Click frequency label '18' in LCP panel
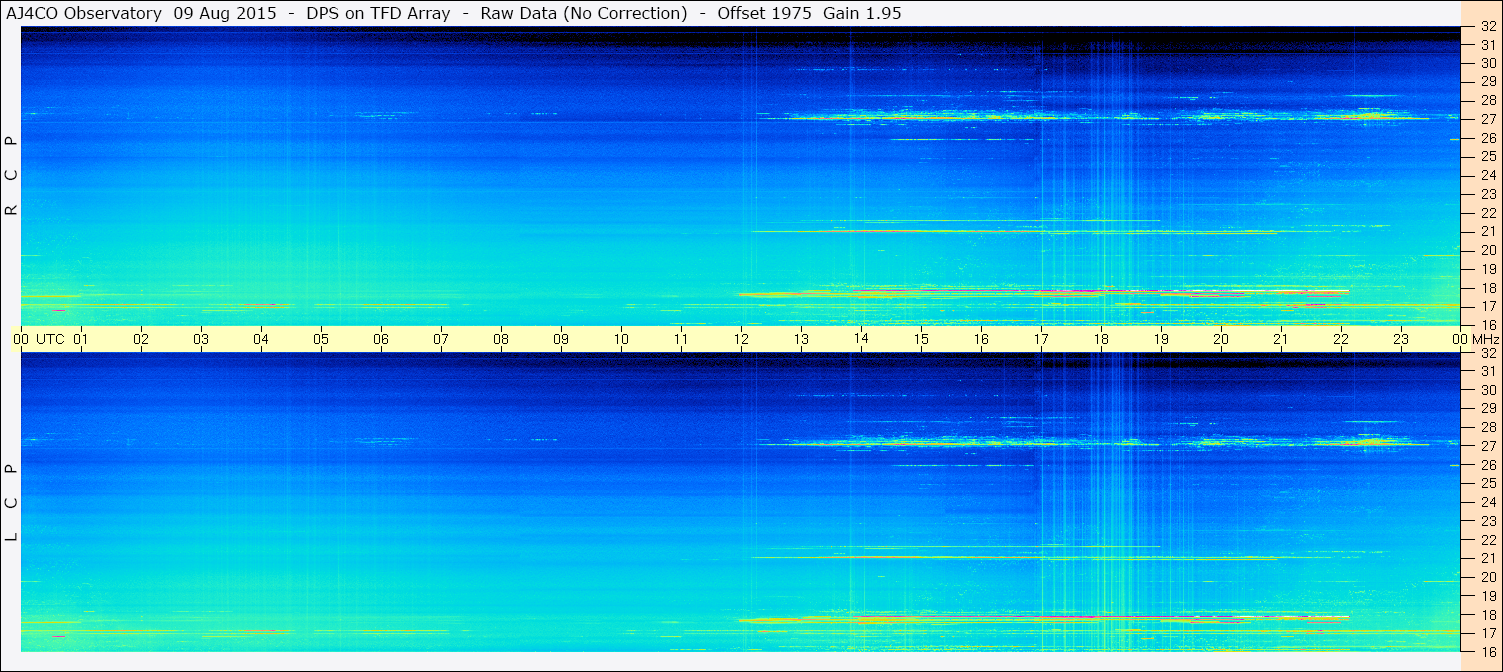 pos(1487,614)
